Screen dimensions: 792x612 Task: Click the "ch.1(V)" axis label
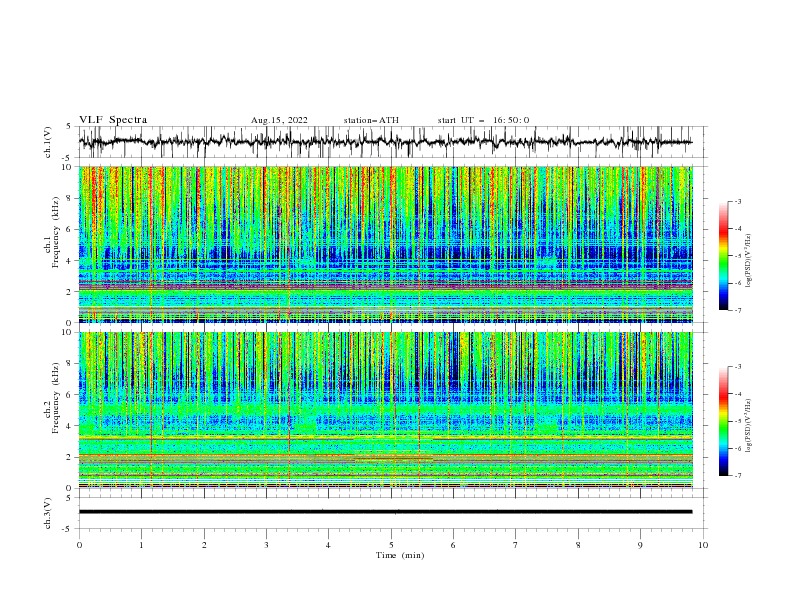[48, 142]
